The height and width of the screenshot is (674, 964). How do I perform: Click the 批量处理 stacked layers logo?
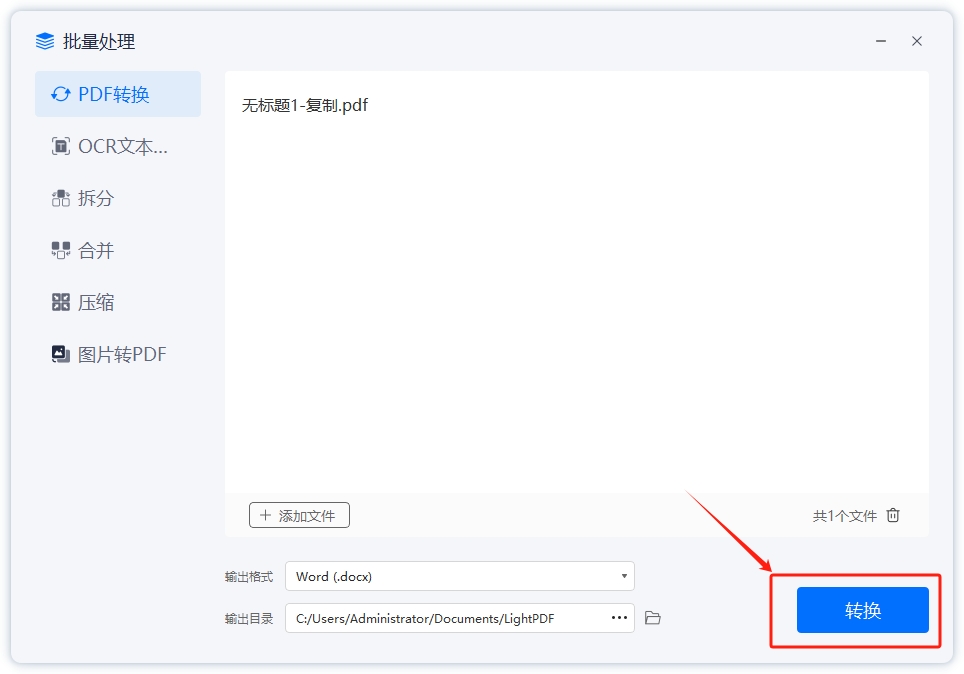point(45,42)
